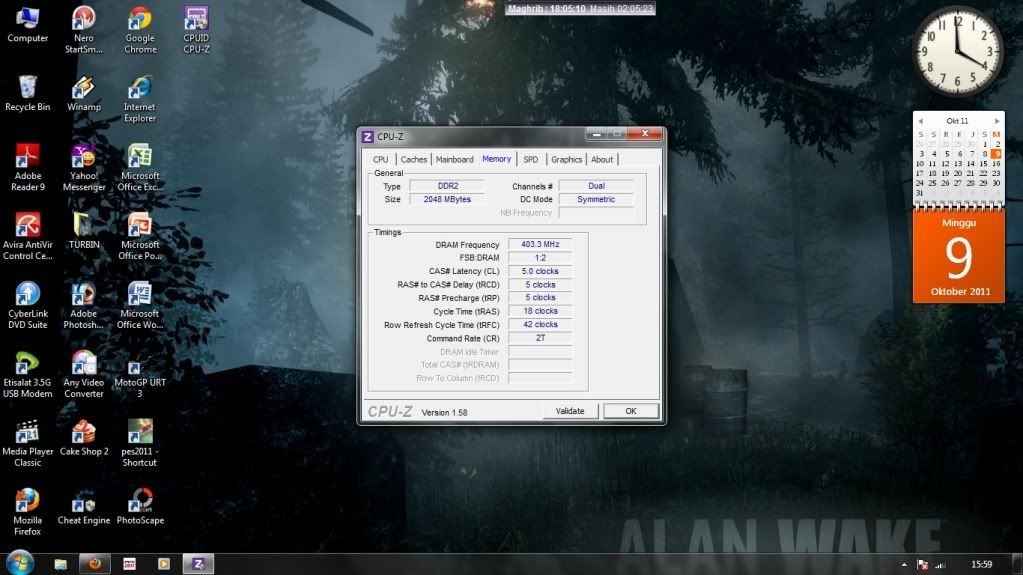Click the prayer time widget bar
Image resolution: width=1023 pixels, height=575 pixels.
point(580,8)
